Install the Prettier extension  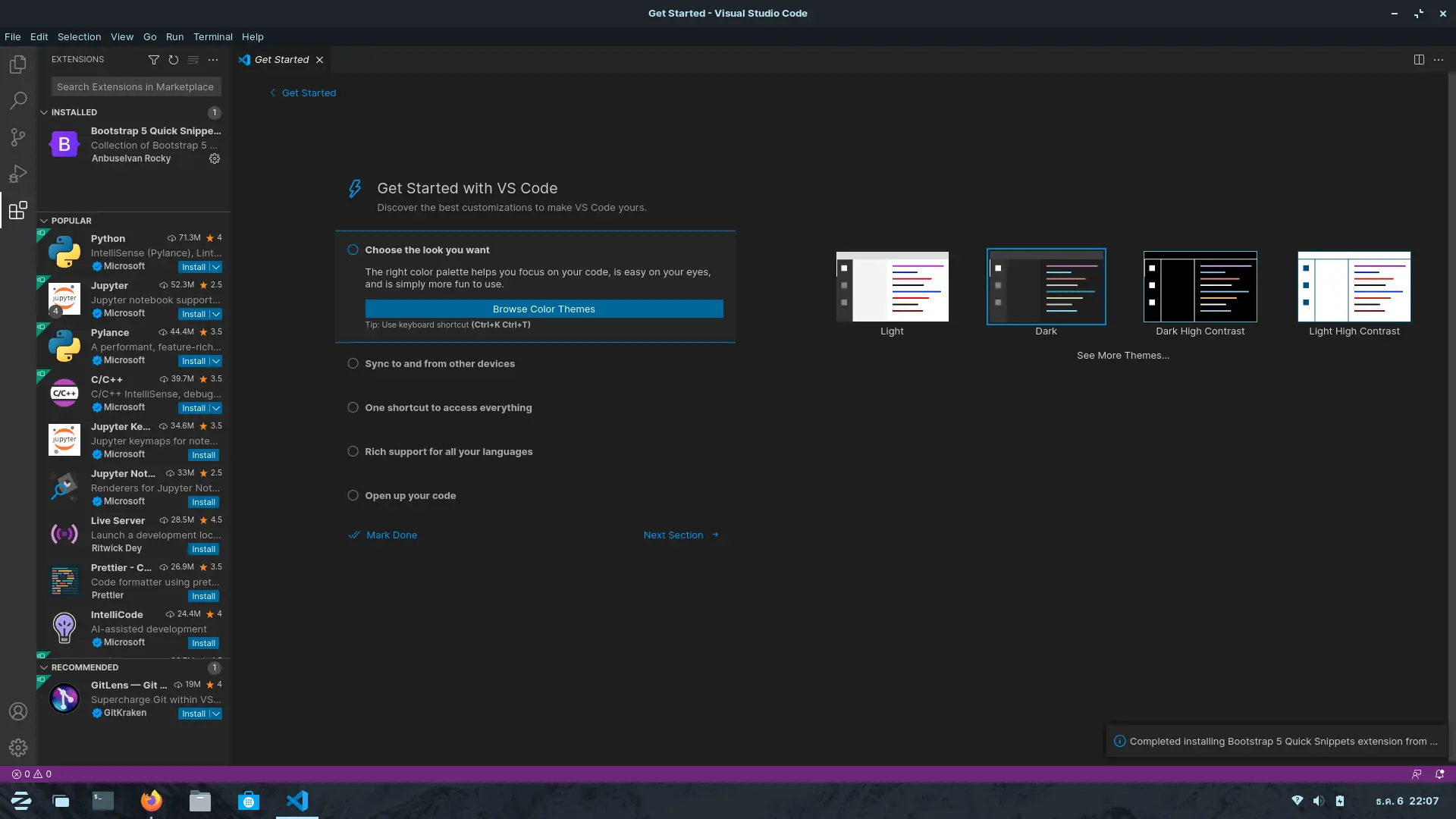[203, 596]
